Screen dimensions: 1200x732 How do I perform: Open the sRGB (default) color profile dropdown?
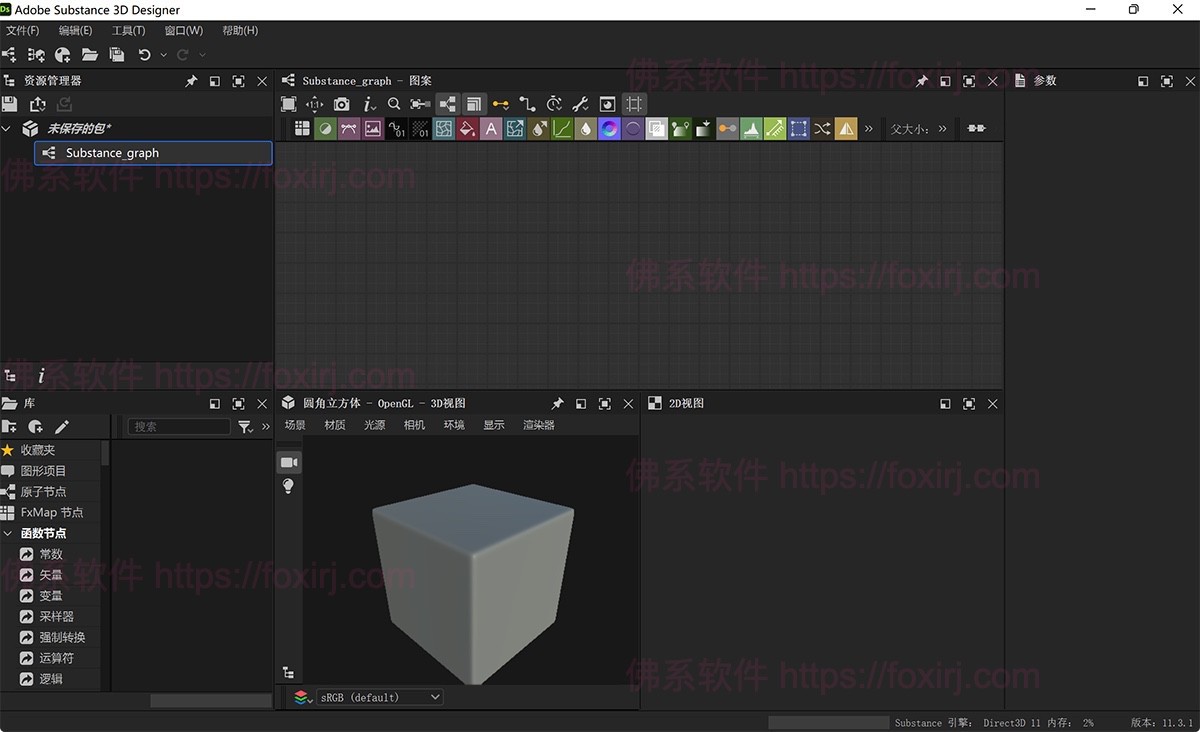click(380, 697)
